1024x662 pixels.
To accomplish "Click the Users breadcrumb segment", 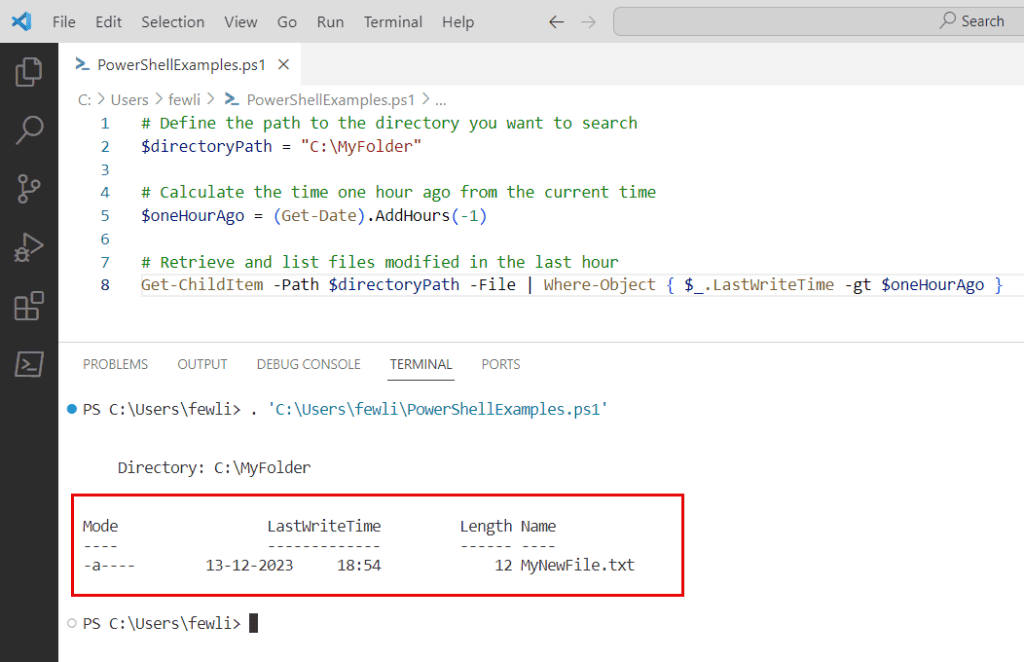I will point(129,100).
